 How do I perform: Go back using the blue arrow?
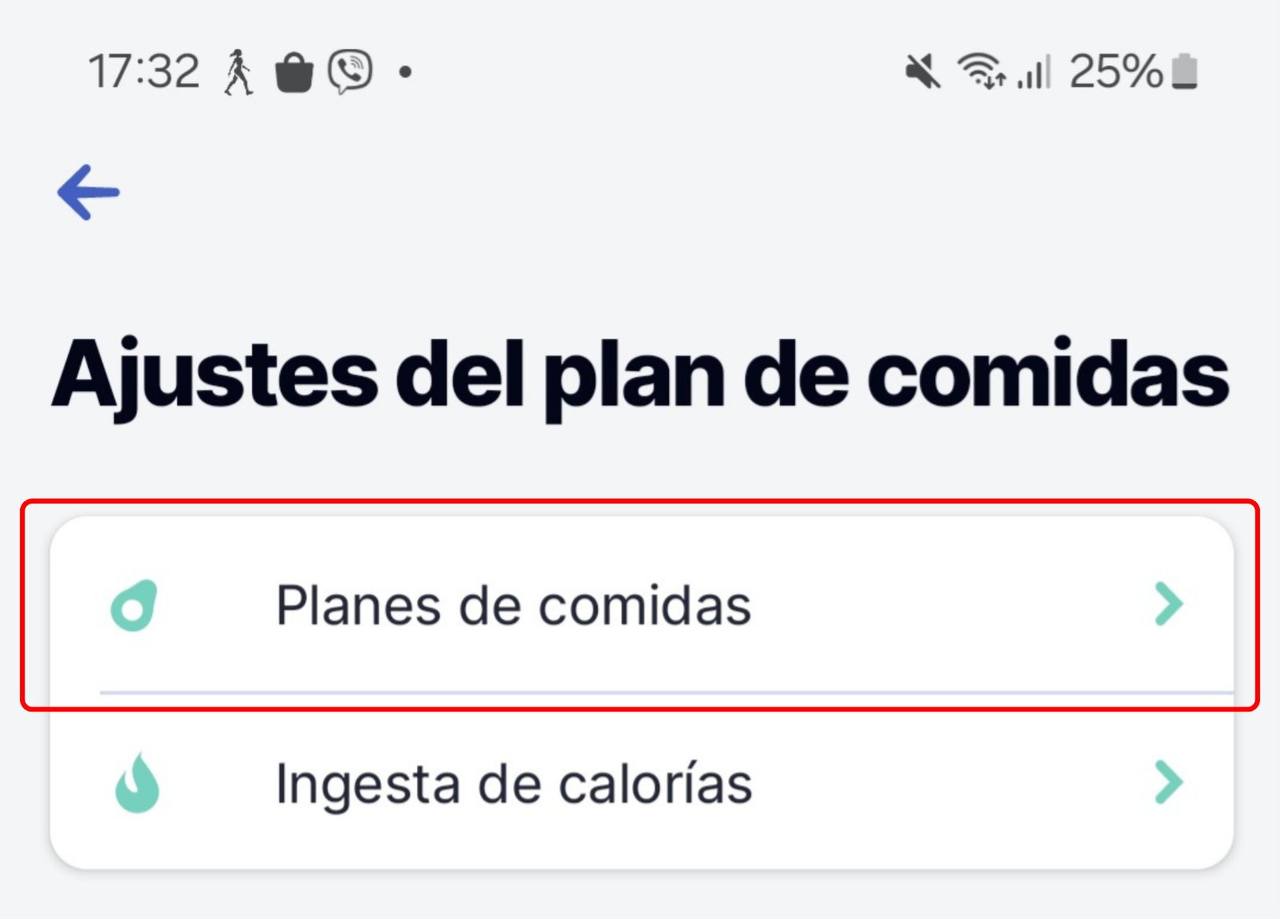pyautogui.click(x=88, y=192)
